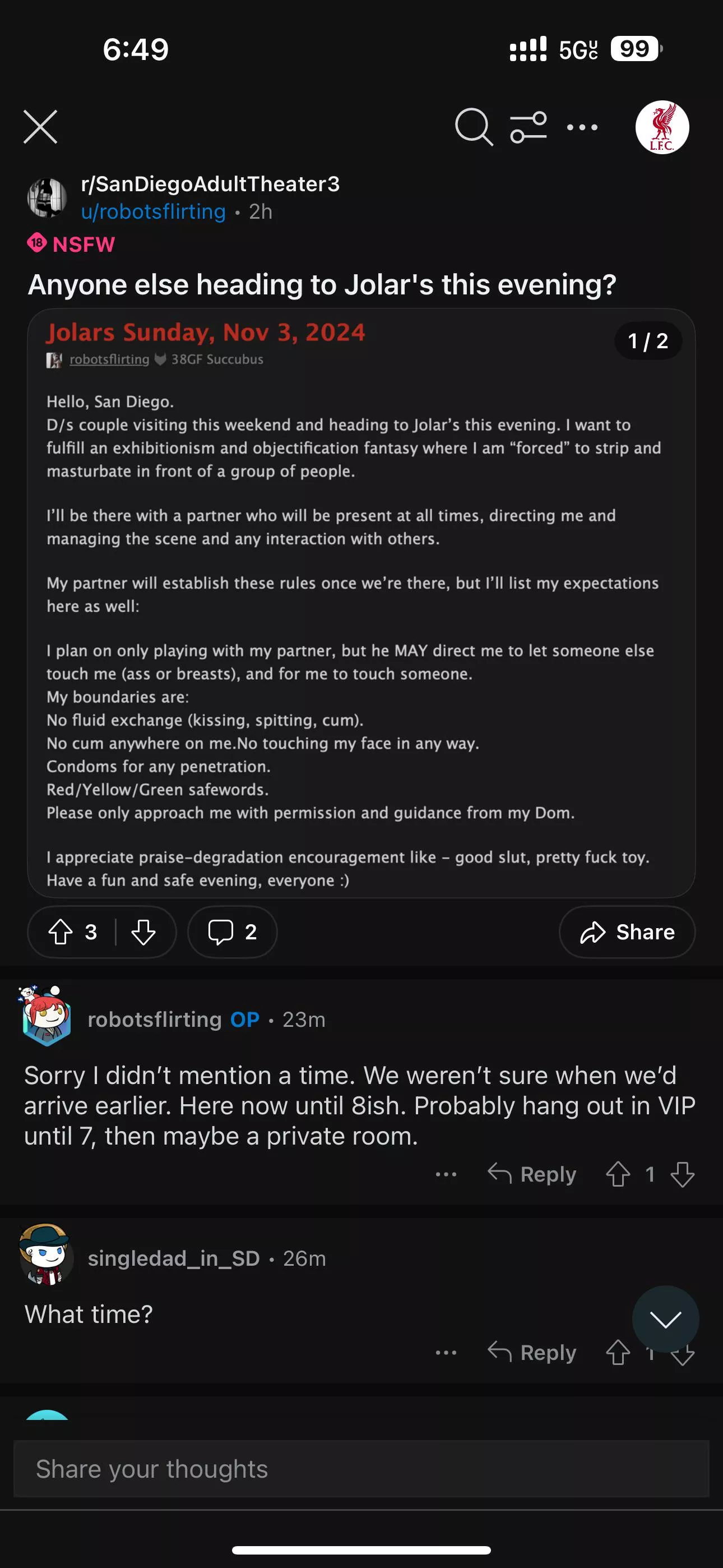Open more options on singledad_in_SD's comment
This screenshot has width=723, height=1568.
click(x=446, y=1352)
